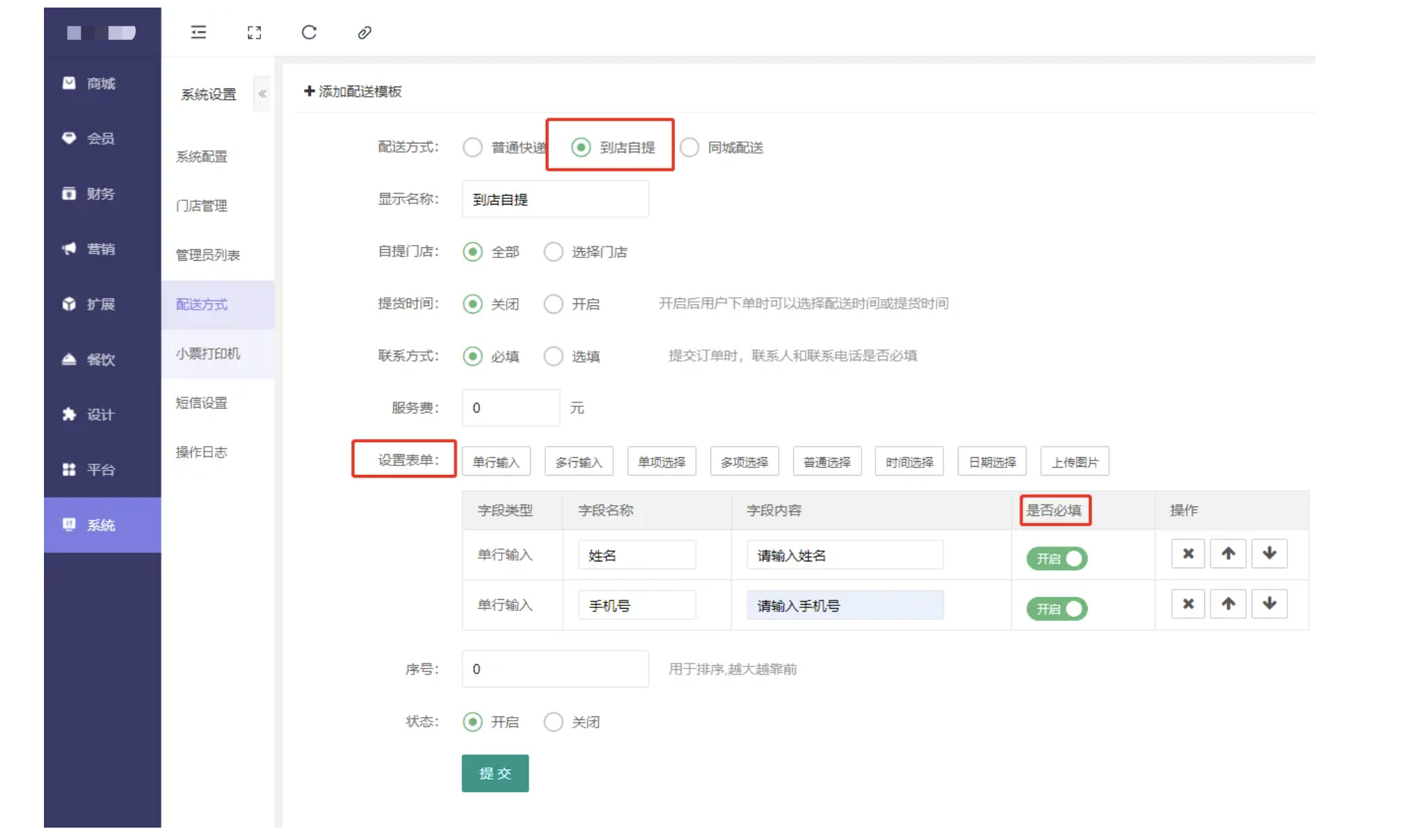
Task: Toggle required switch for 手机号 field
Action: pyautogui.click(x=1057, y=609)
